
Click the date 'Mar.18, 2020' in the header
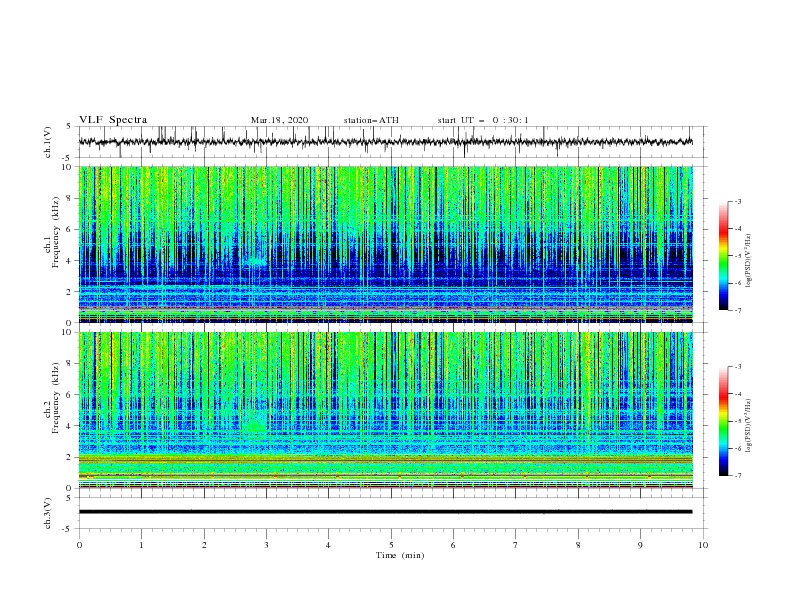[x=279, y=120]
